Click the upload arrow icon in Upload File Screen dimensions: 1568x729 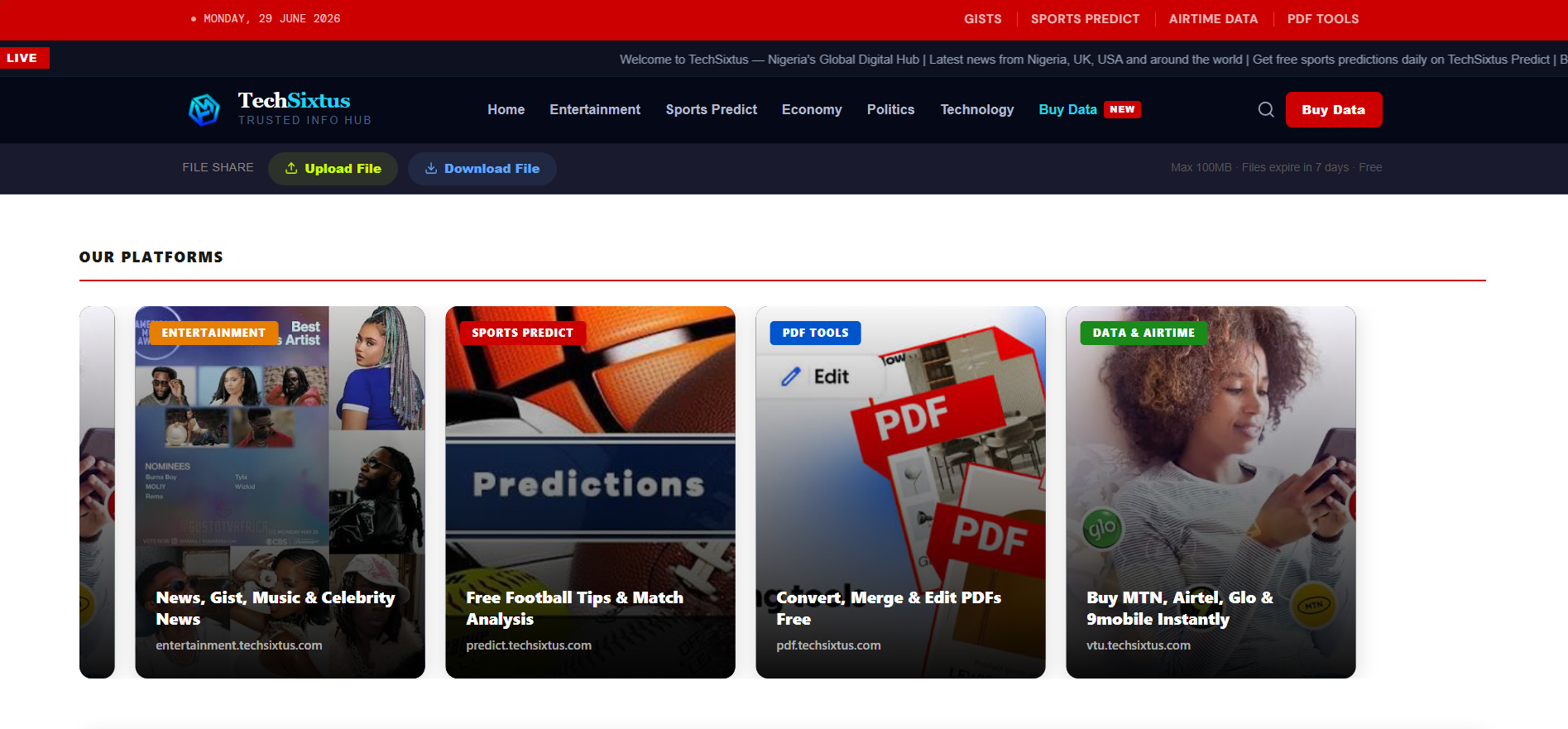[x=291, y=168]
